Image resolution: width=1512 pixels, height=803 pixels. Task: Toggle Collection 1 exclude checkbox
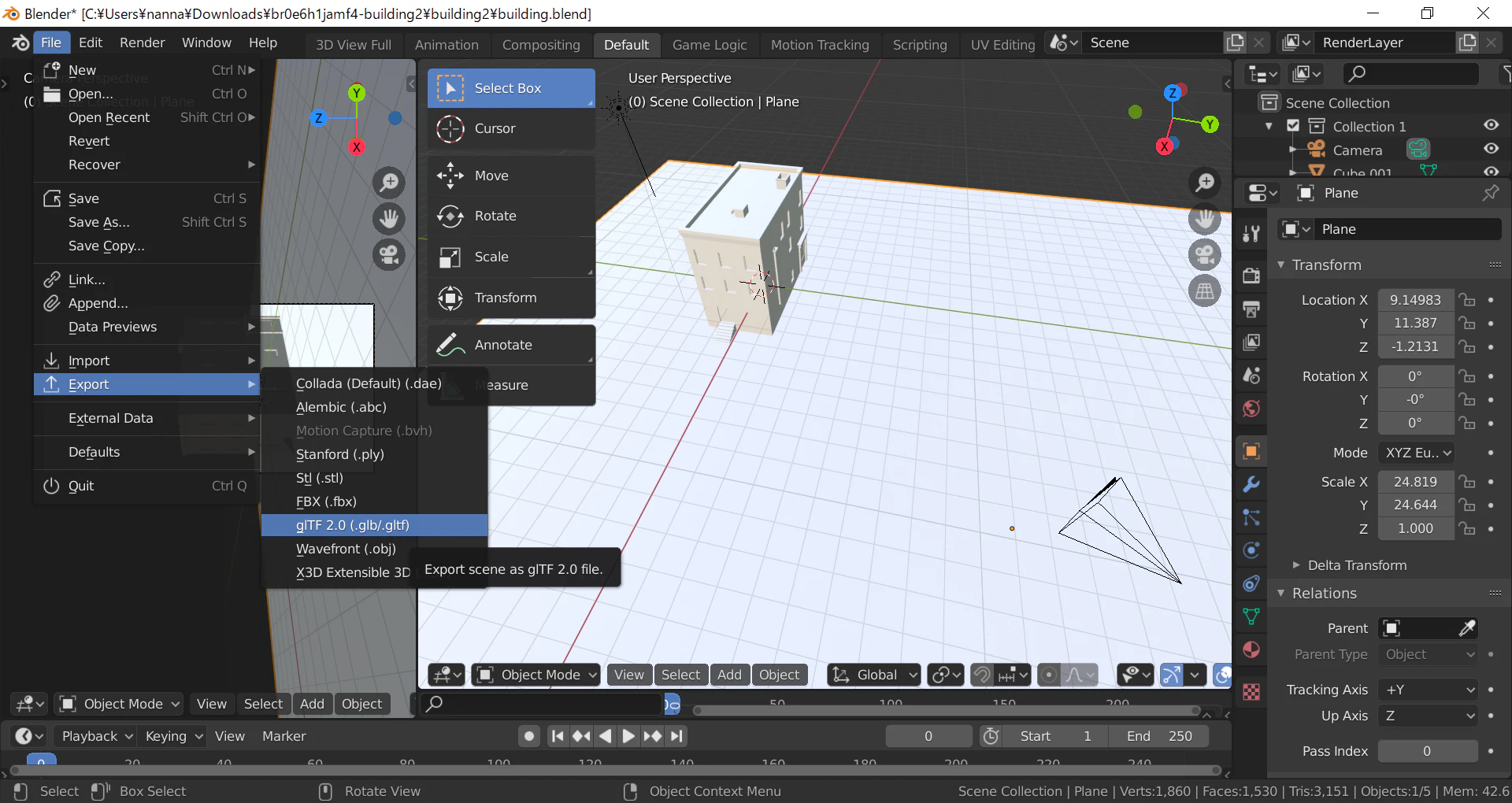coord(1293,126)
